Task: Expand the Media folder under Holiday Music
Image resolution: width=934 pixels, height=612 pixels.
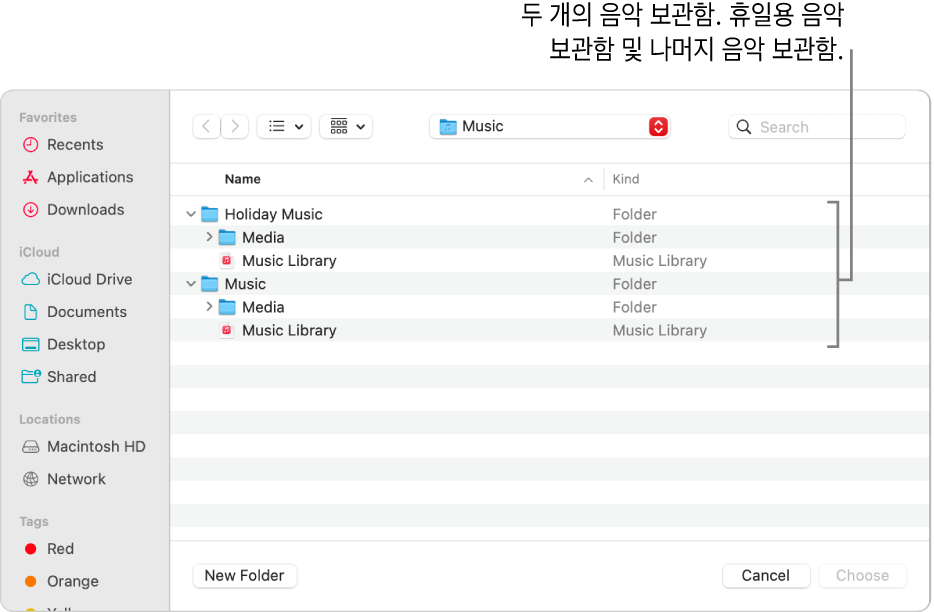Action: pos(209,237)
